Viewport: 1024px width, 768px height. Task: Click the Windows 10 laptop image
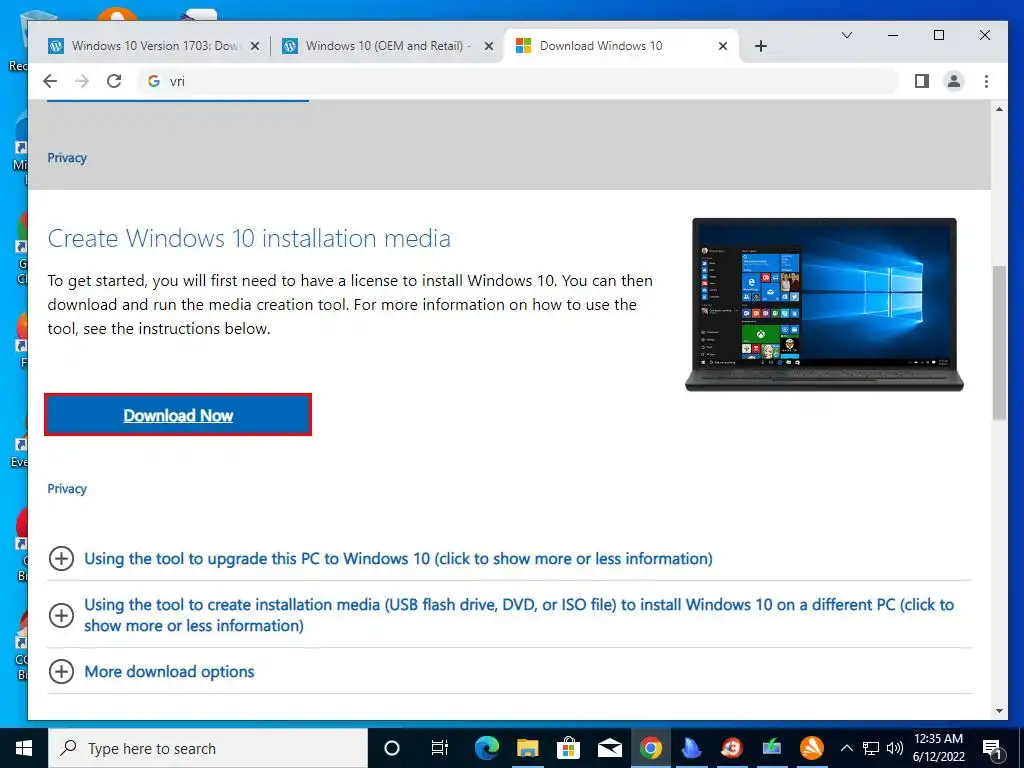(824, 304)
